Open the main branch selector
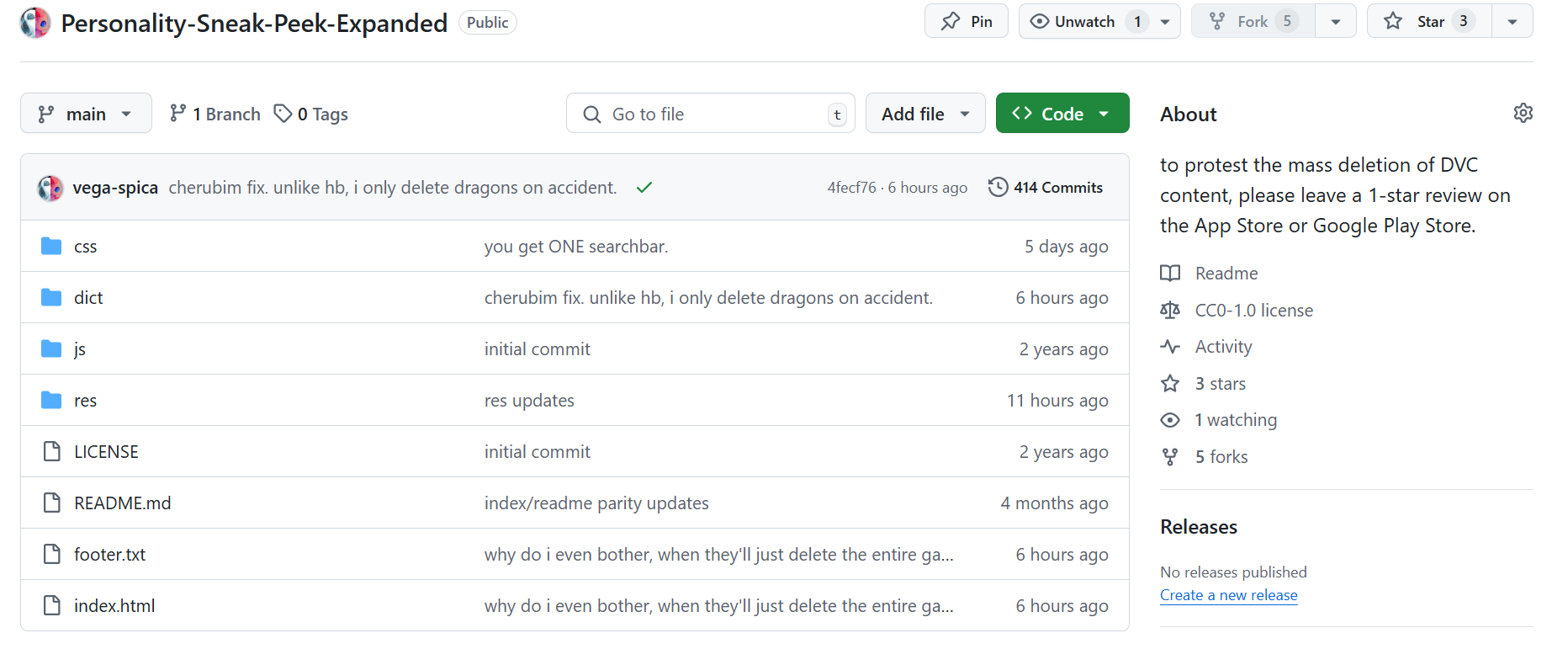The image size is (1568, 649). [86, 114]
